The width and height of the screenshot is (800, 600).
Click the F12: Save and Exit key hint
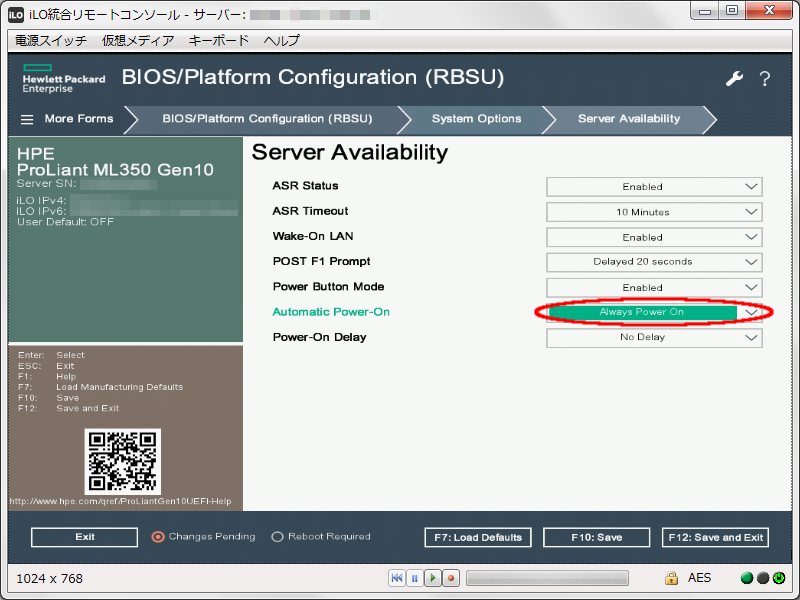68,409
